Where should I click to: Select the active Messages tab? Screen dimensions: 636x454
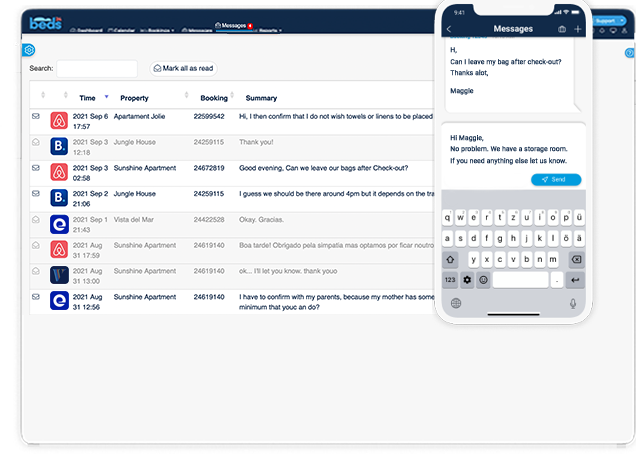coord(234,26)
